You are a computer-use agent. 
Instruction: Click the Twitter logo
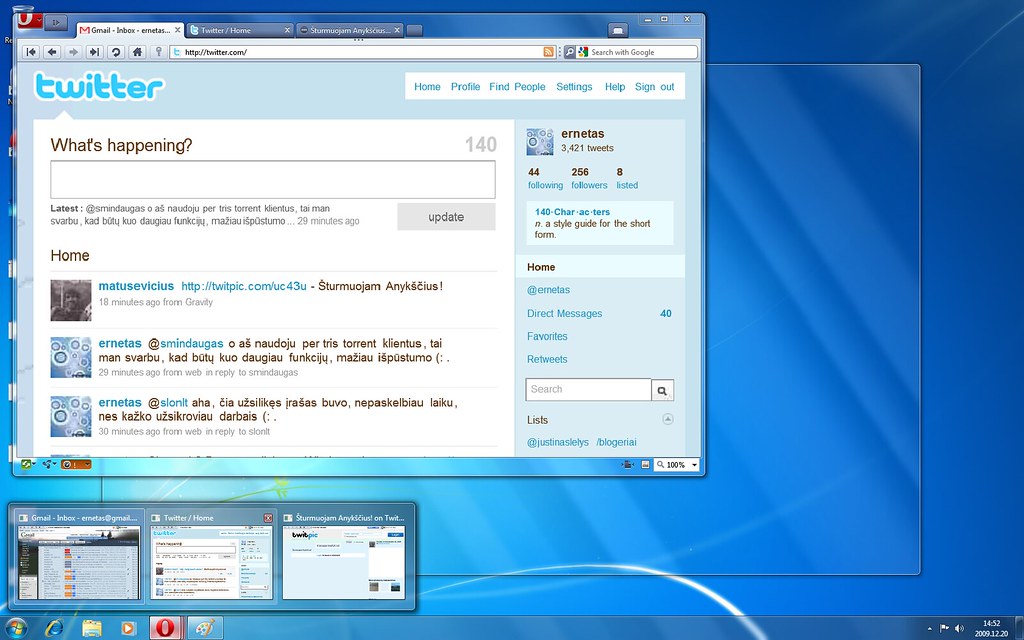[x=99, y=86]
